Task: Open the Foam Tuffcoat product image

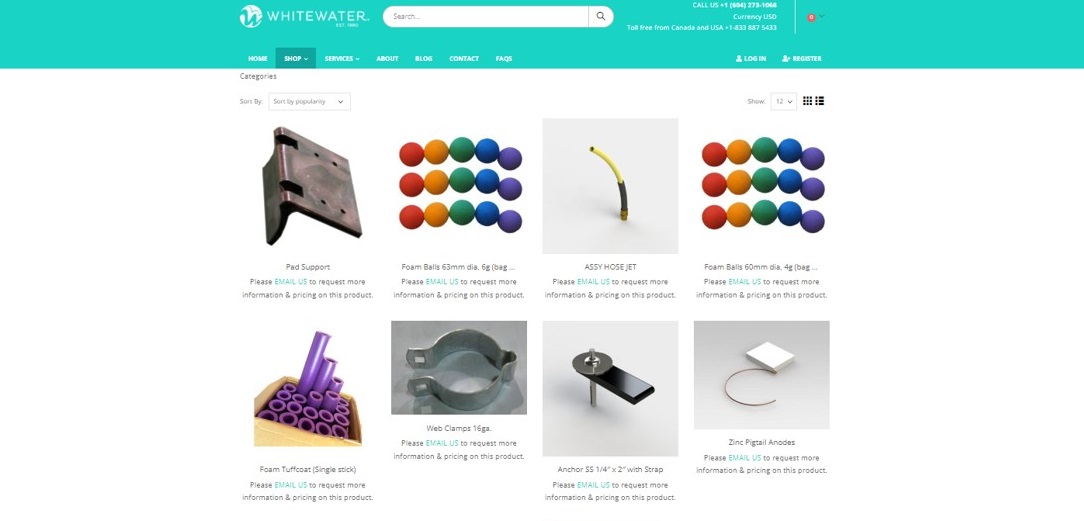Action: point(308,388)
